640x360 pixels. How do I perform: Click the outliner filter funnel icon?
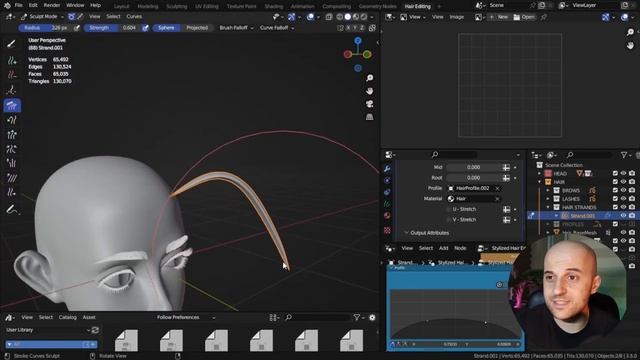(x=624, y=155)
